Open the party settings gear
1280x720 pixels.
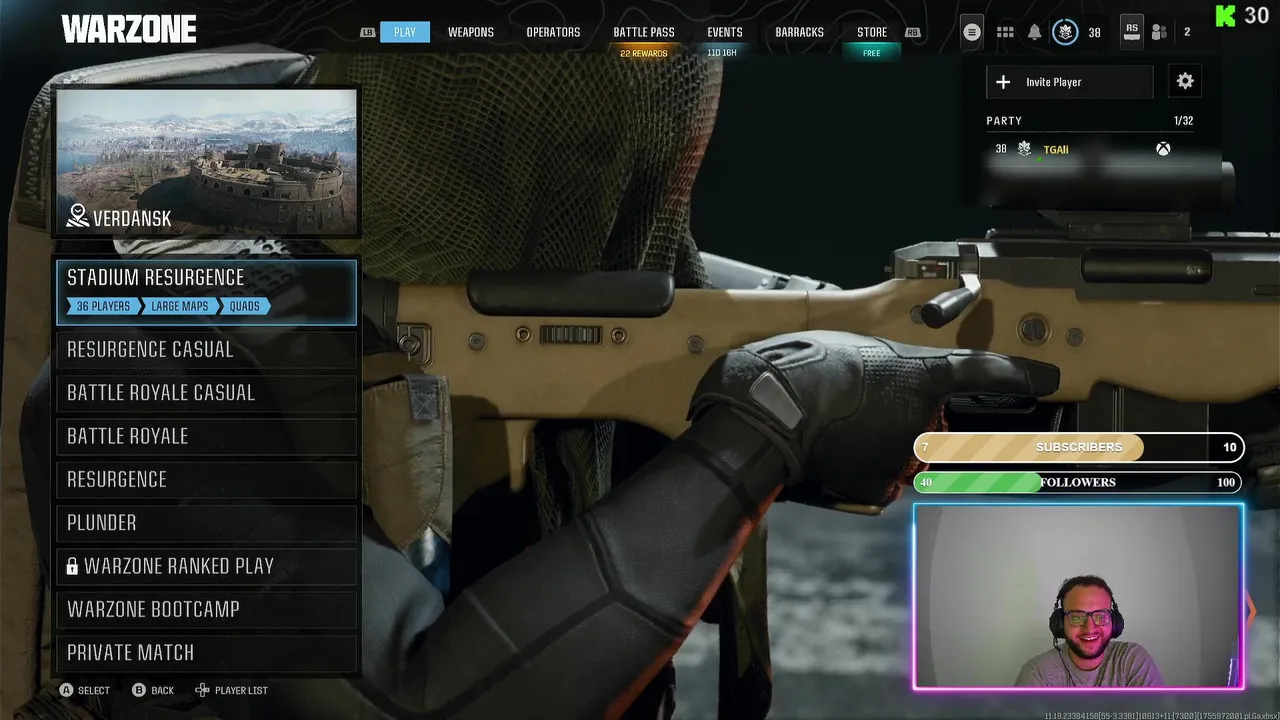[1185, 82]
